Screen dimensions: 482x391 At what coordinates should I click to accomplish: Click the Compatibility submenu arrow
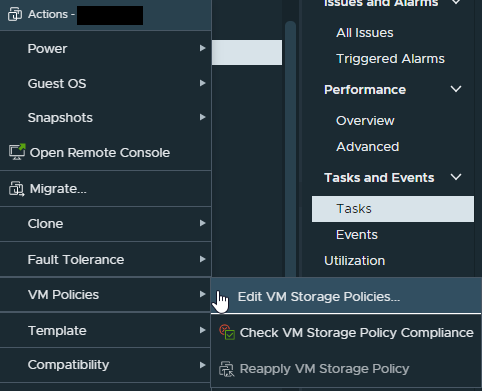[x=202, y=365]
